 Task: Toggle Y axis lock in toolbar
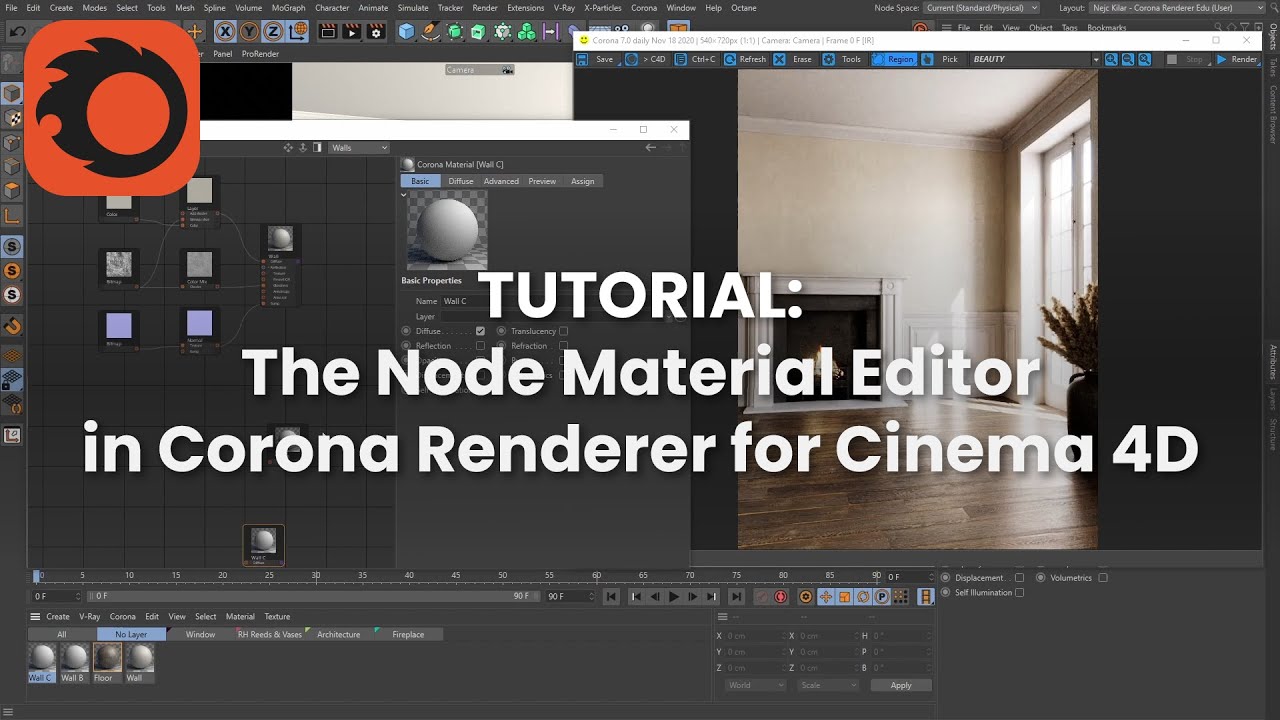[x=249, y=32]
